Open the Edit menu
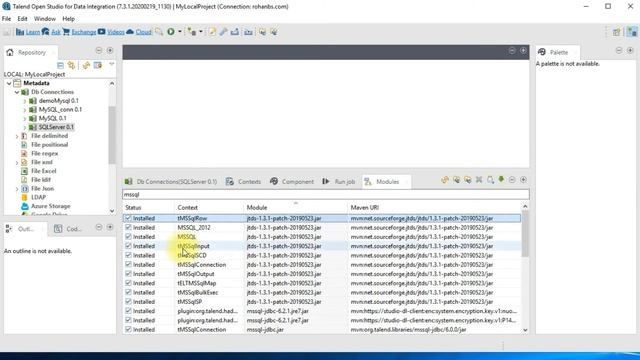The image size is (640, 360). pos(22,19)
